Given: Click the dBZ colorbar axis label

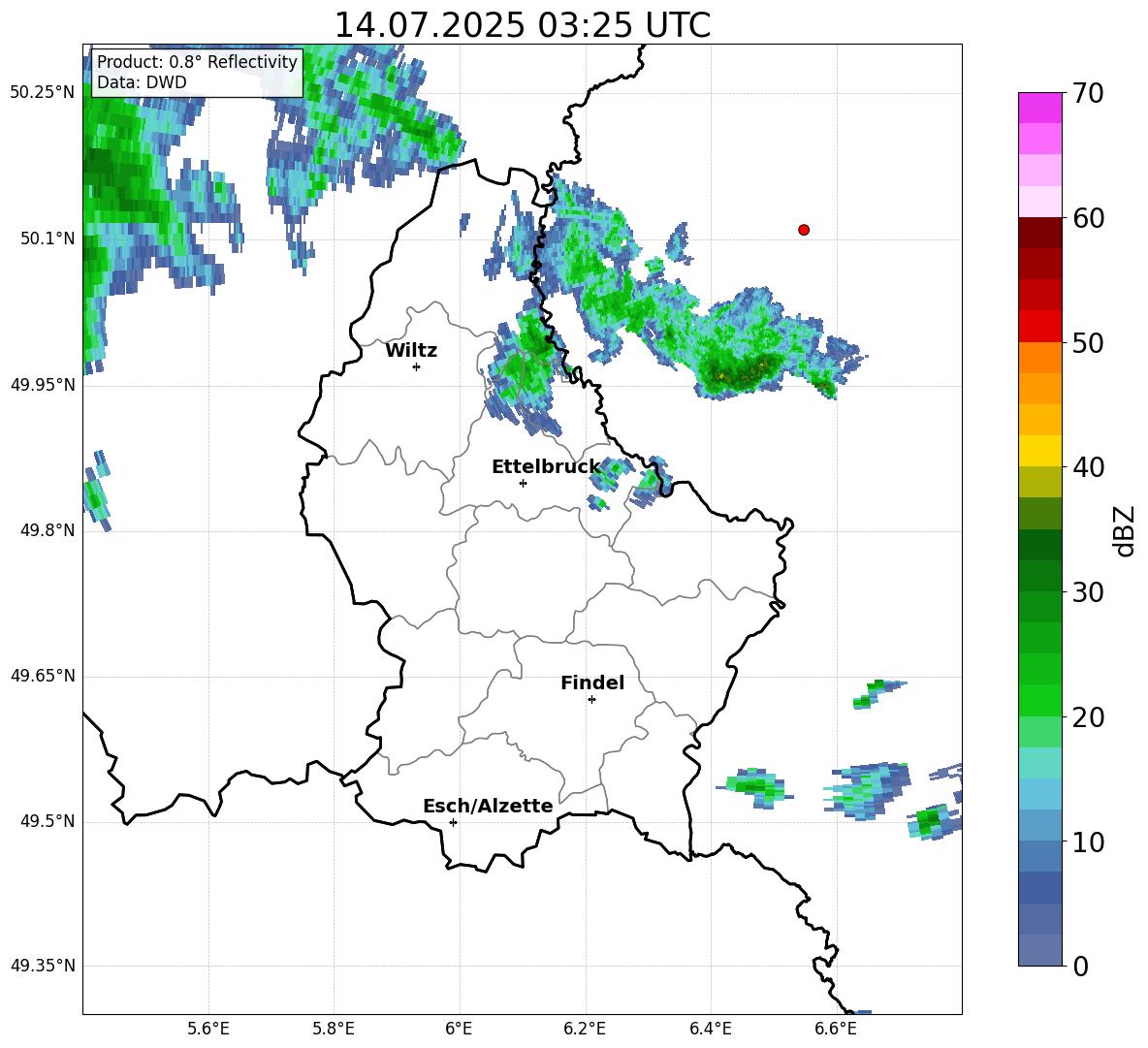Looking at the screenshot, I should [x=1126, y=530].
